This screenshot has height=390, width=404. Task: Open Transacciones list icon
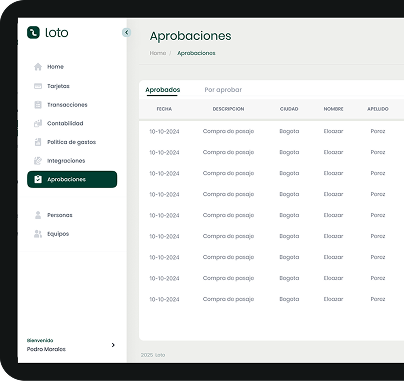[38, 105]
